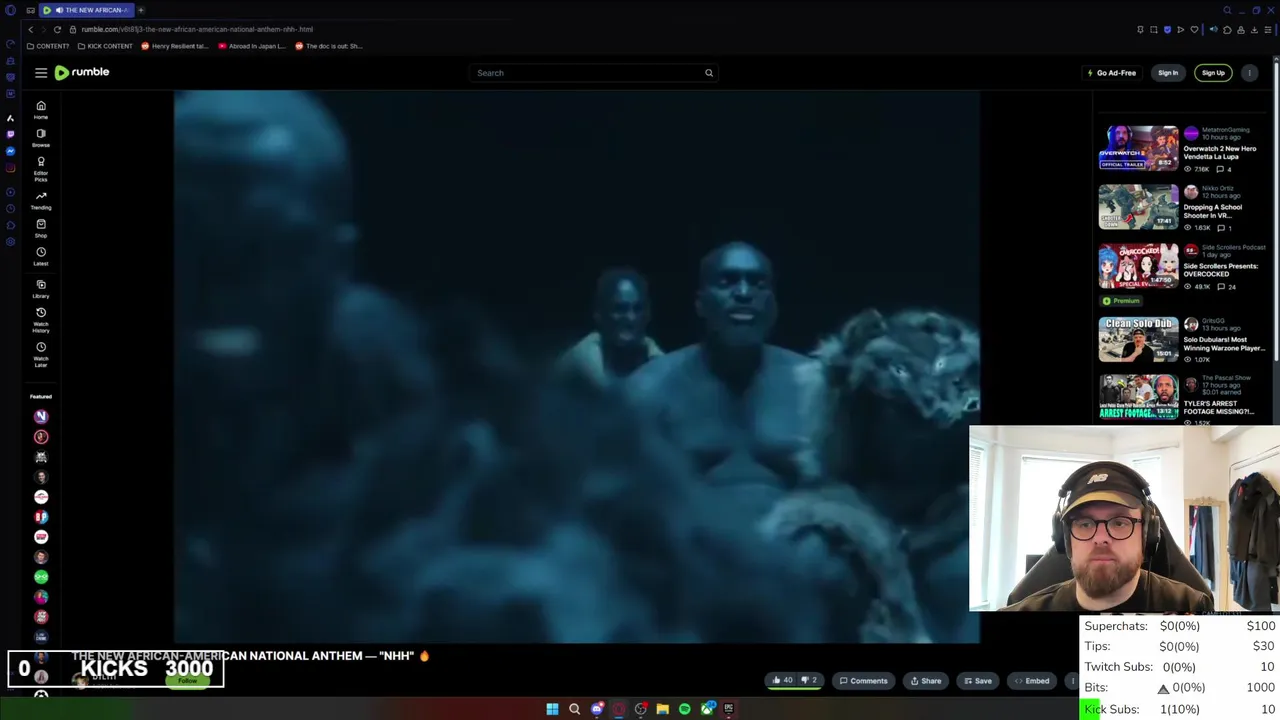
Task: Switch to THE NEW AFRICAN browser tab
Action: click(88, 10)
